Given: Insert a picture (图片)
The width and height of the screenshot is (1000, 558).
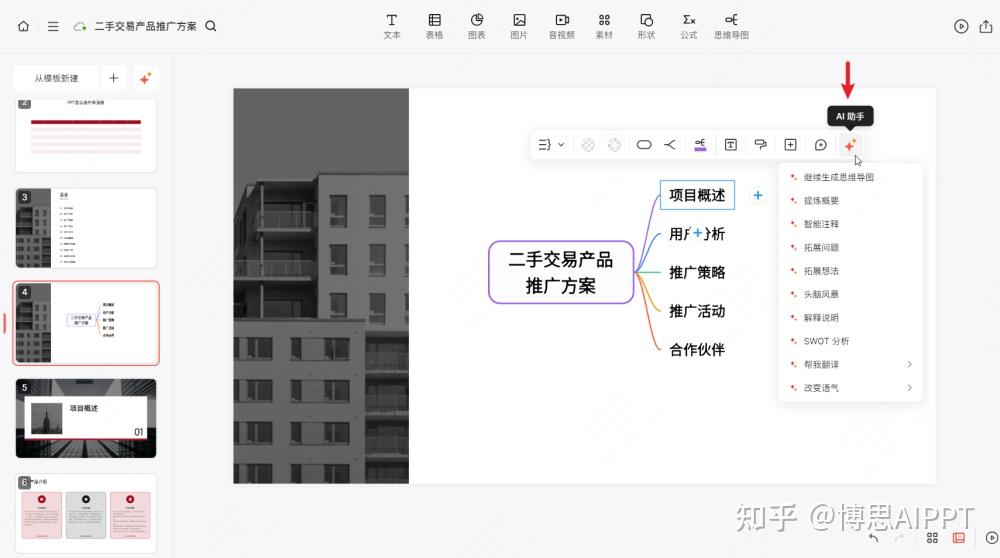Looking at the screenshot, I should pyautogui.click(x=519, y=26).
